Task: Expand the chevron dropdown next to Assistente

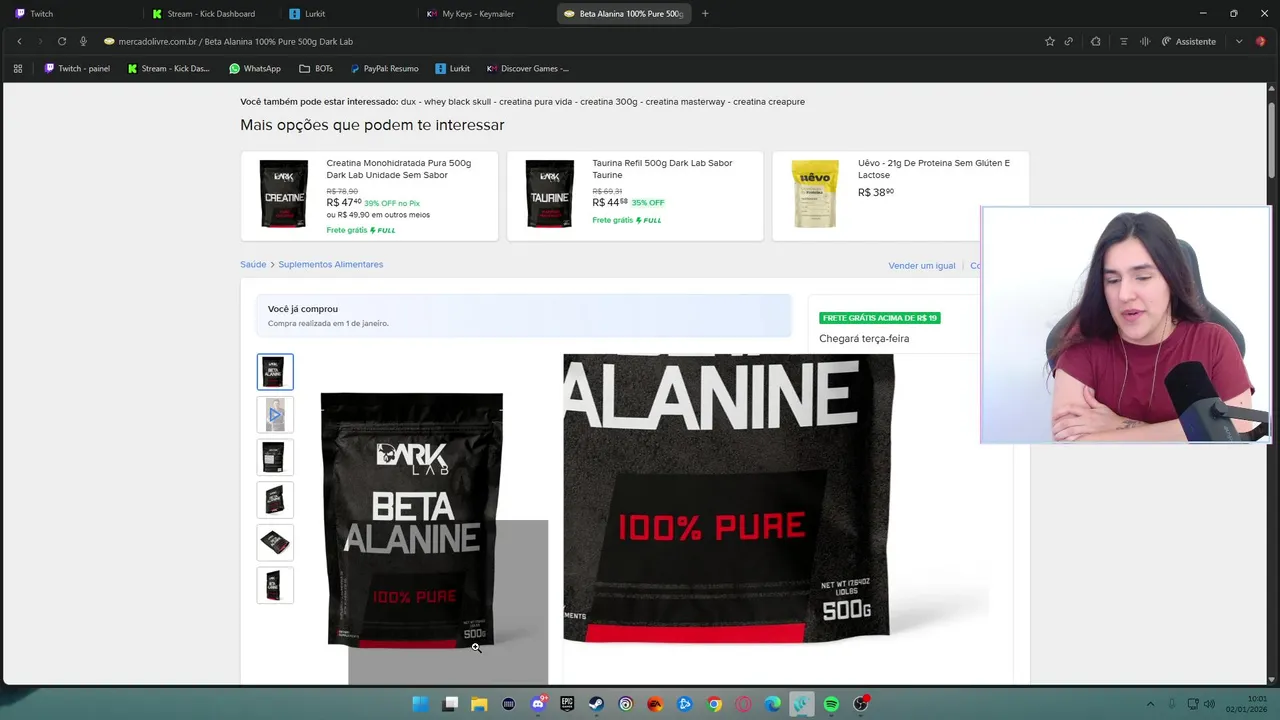Action: (x=1239, y=41)
